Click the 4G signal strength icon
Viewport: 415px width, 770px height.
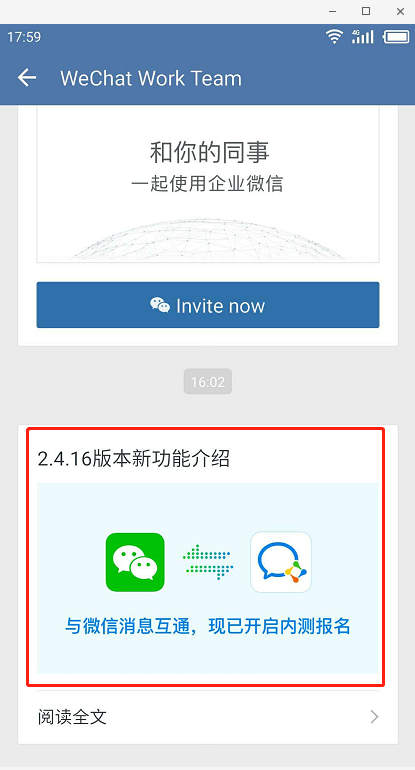[x=362, y=36]
